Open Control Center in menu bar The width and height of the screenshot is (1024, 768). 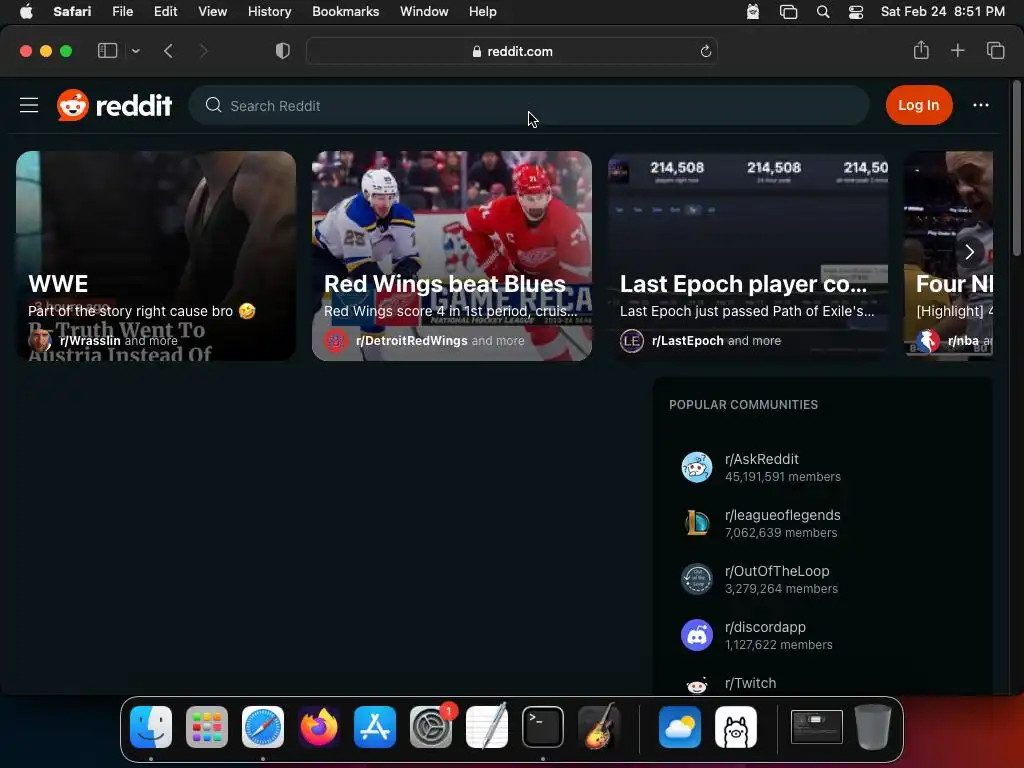click(x=856, y=12)
